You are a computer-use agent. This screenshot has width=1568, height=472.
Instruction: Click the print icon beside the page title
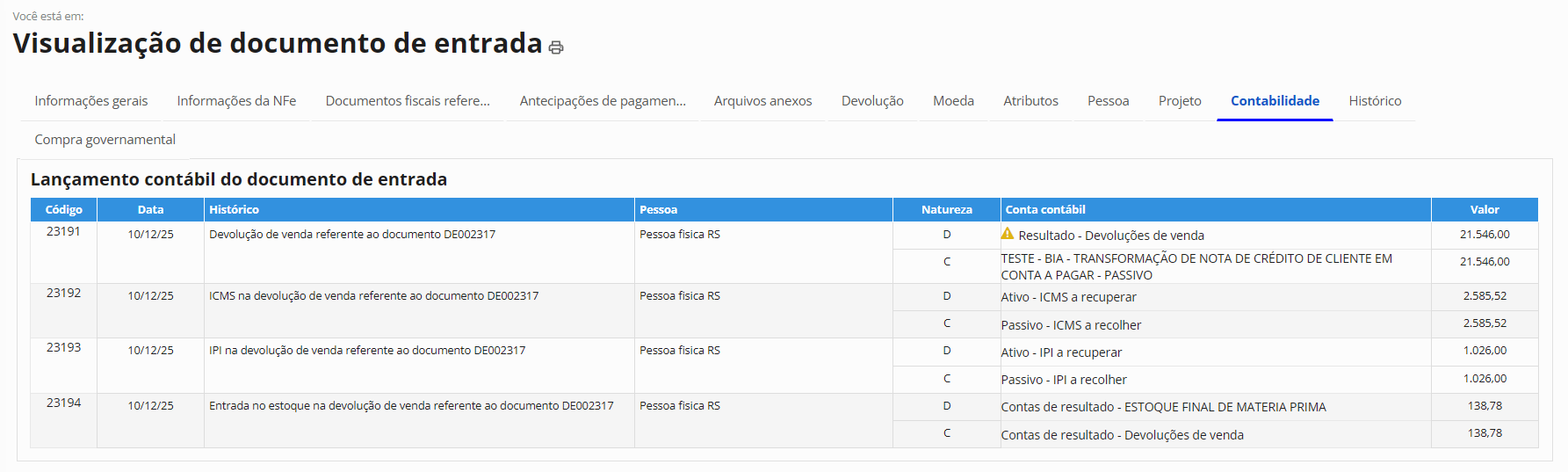pyautogui.click(x=556, y=47)
